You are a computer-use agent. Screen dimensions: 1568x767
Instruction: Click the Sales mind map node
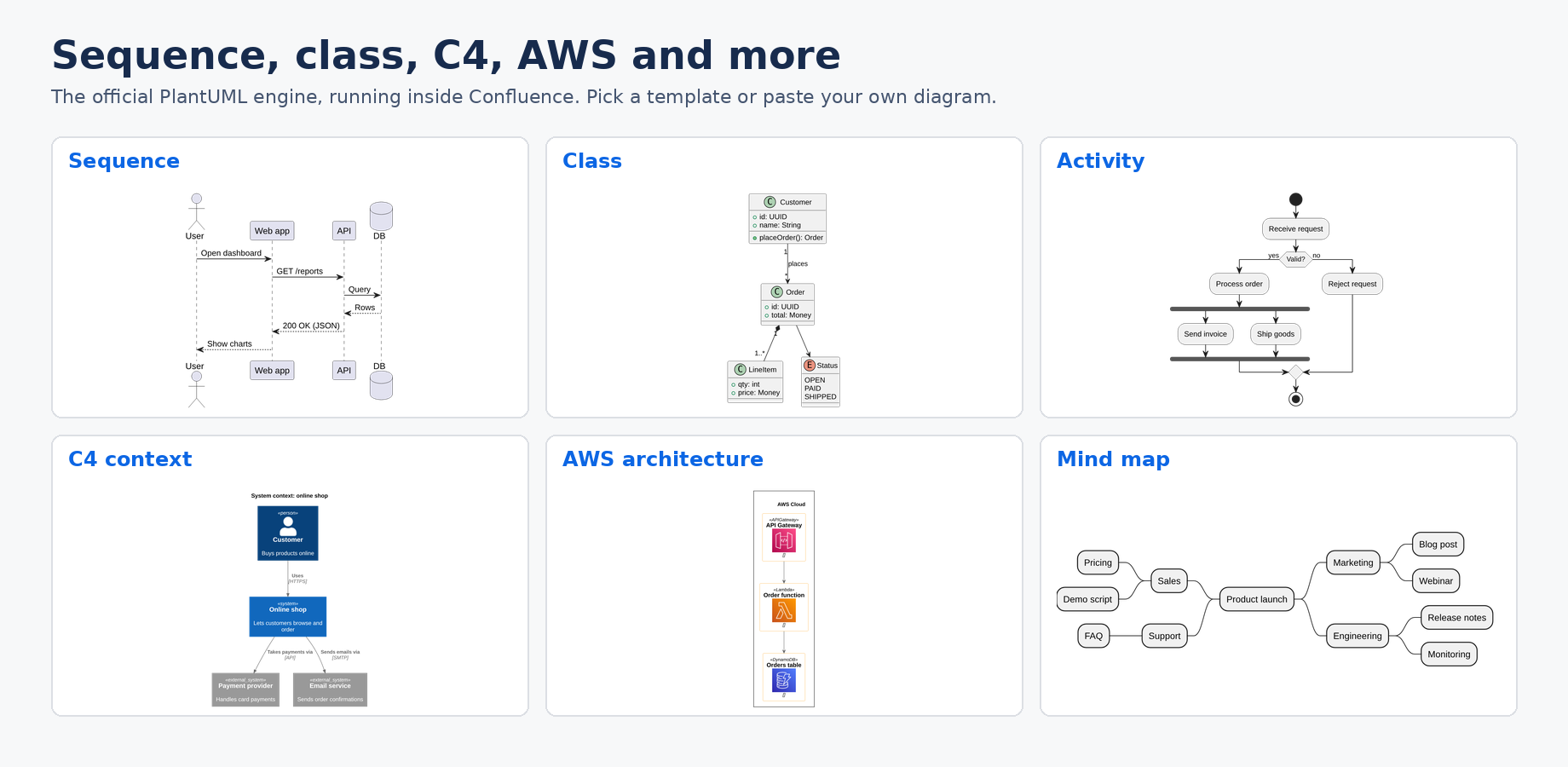pyautogui.click(x=1169, y=581)
